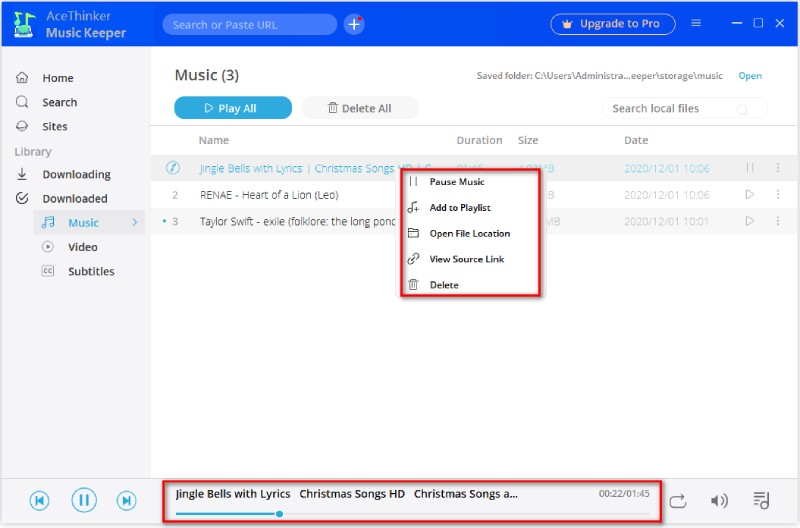Open more options for RENAE row
The image size is (800, 528).
coord(778,194)
